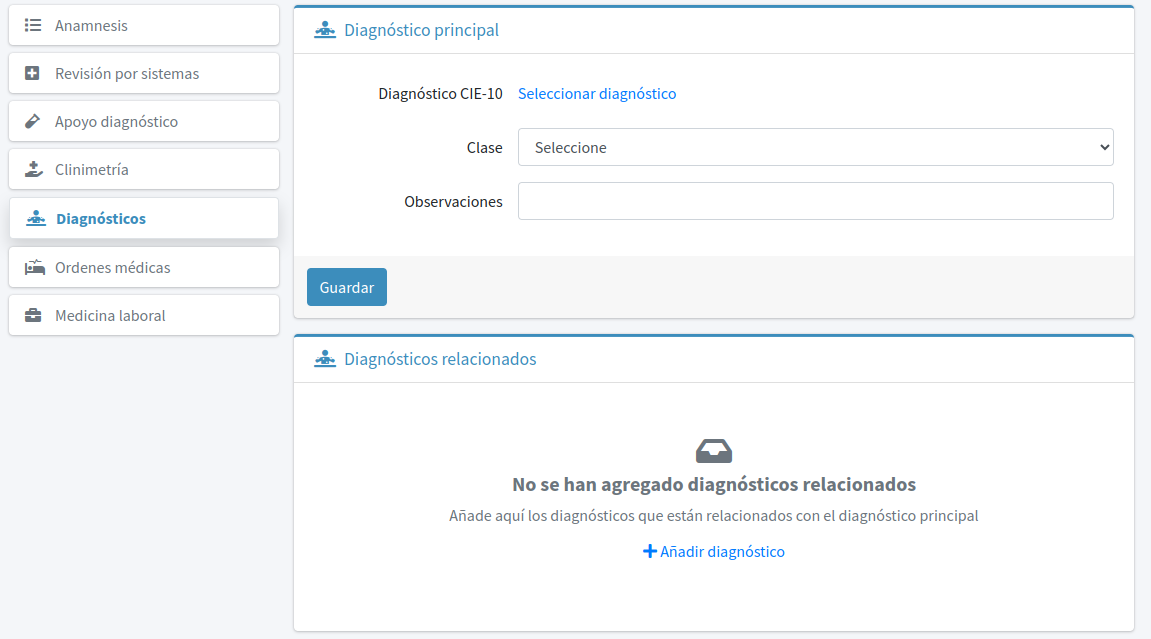This screenshot has width=1151, height=639.
Task: Click the medical briefcase icon for Medicina laboral
Action: click(x=33, y=315)
